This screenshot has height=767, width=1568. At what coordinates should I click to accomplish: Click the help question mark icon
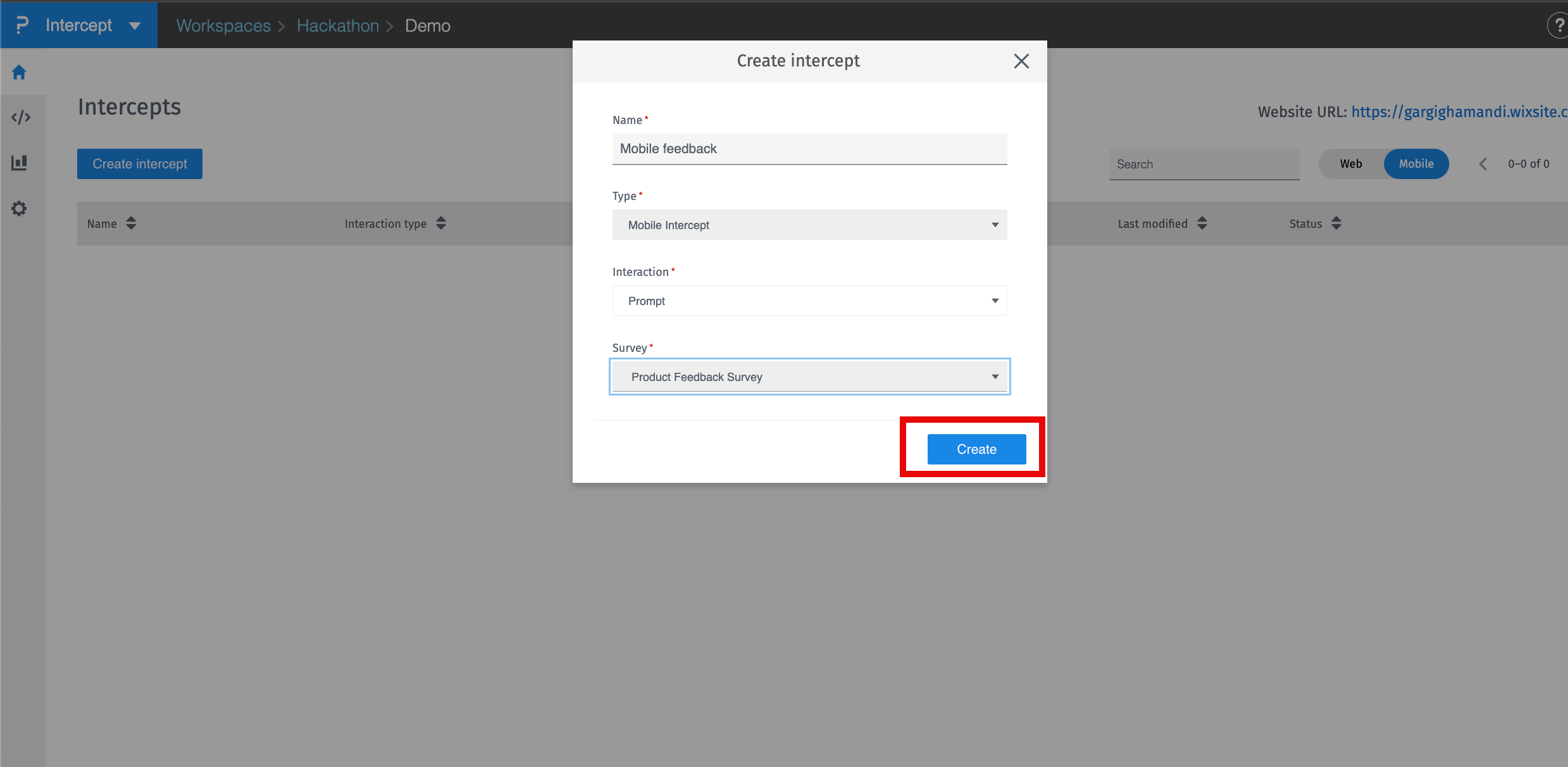[x=1559, y=25]
